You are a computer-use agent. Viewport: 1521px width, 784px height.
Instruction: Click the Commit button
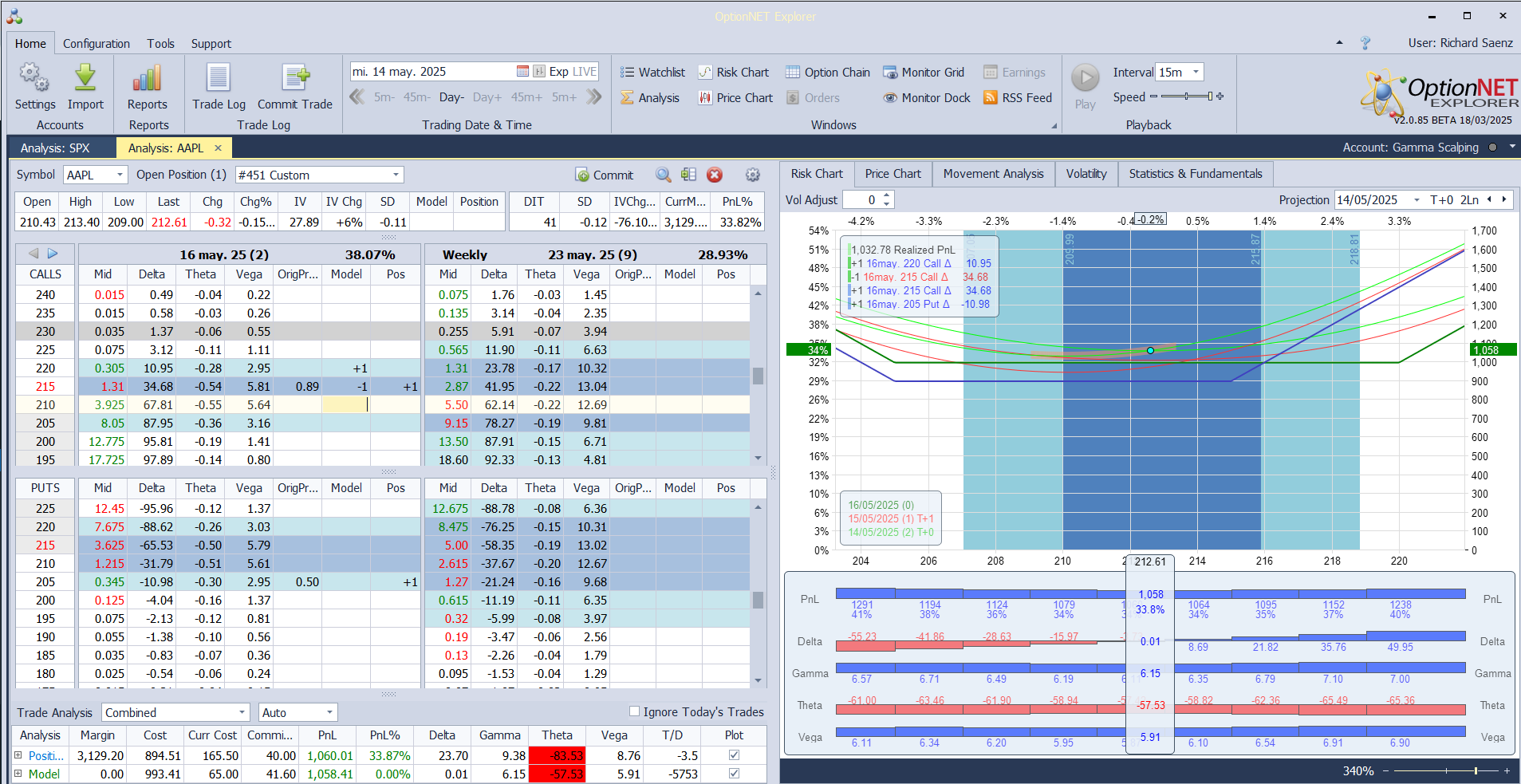(x=604, y=175)
